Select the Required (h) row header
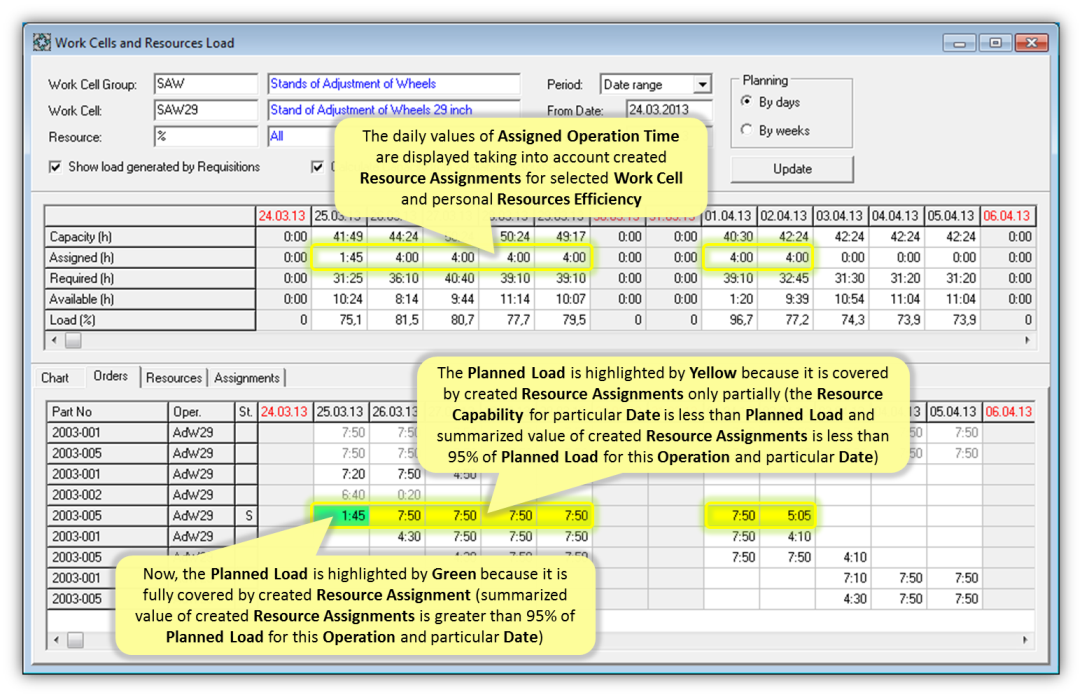The width and height of the screenshot is (1082, 697). click(x=150, y=278)
